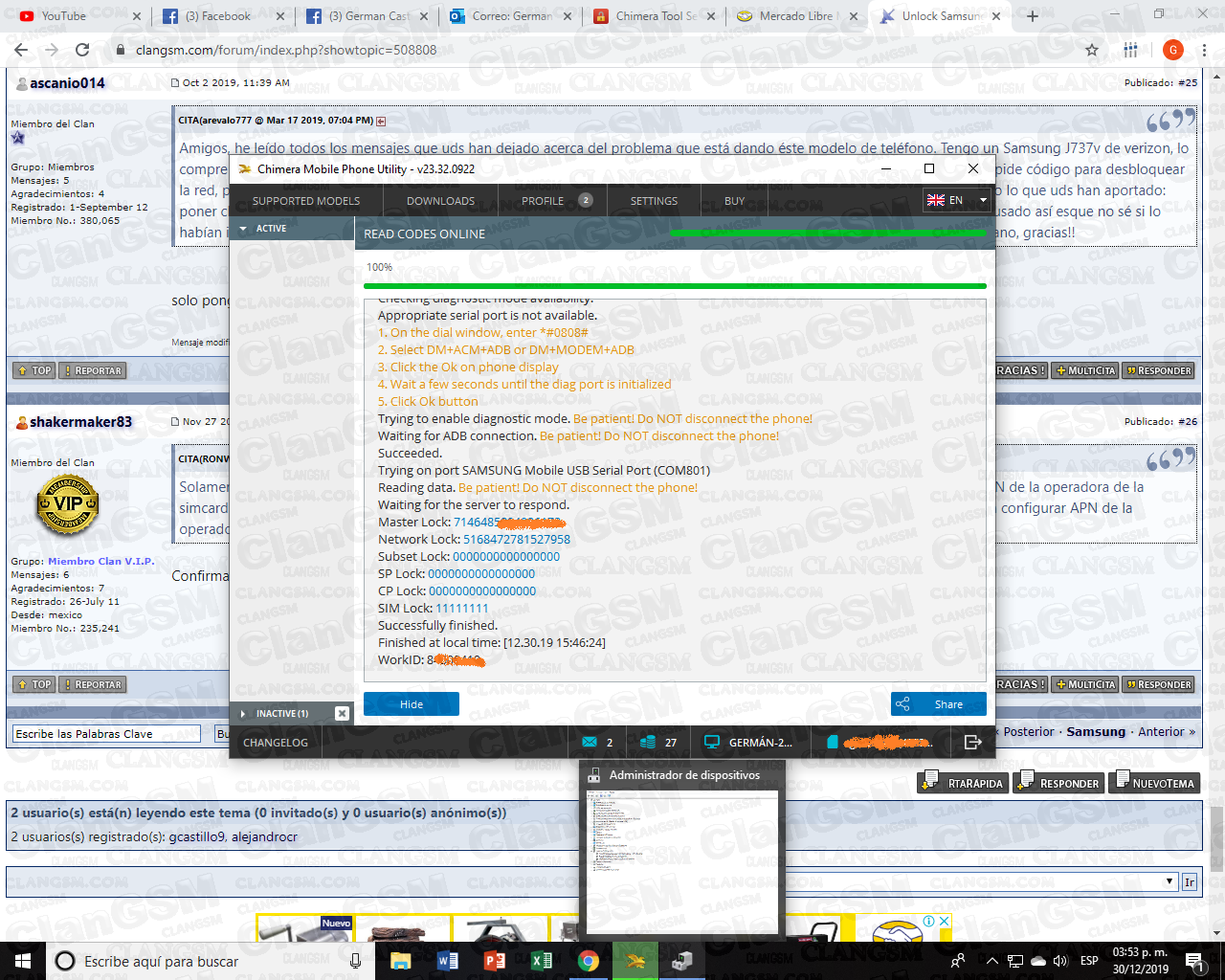Click the RESPONDER button below the thread
Screen dimensions: 1225x980
click(1058, 782)
